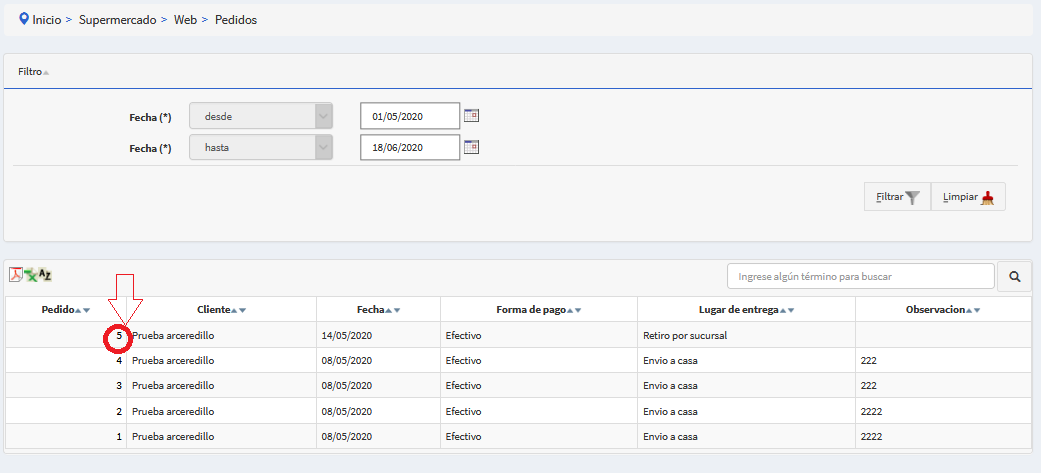Open calendar picker for the desde date
This screenshot has height=473, width=1041.
[x=472, y=116]
